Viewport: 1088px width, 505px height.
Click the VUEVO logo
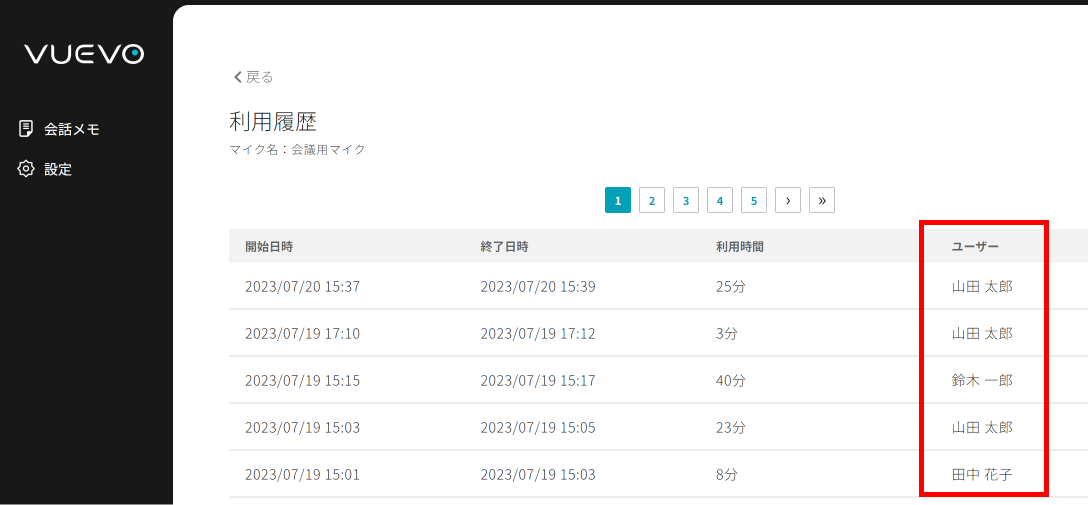(x=84, y=54)
